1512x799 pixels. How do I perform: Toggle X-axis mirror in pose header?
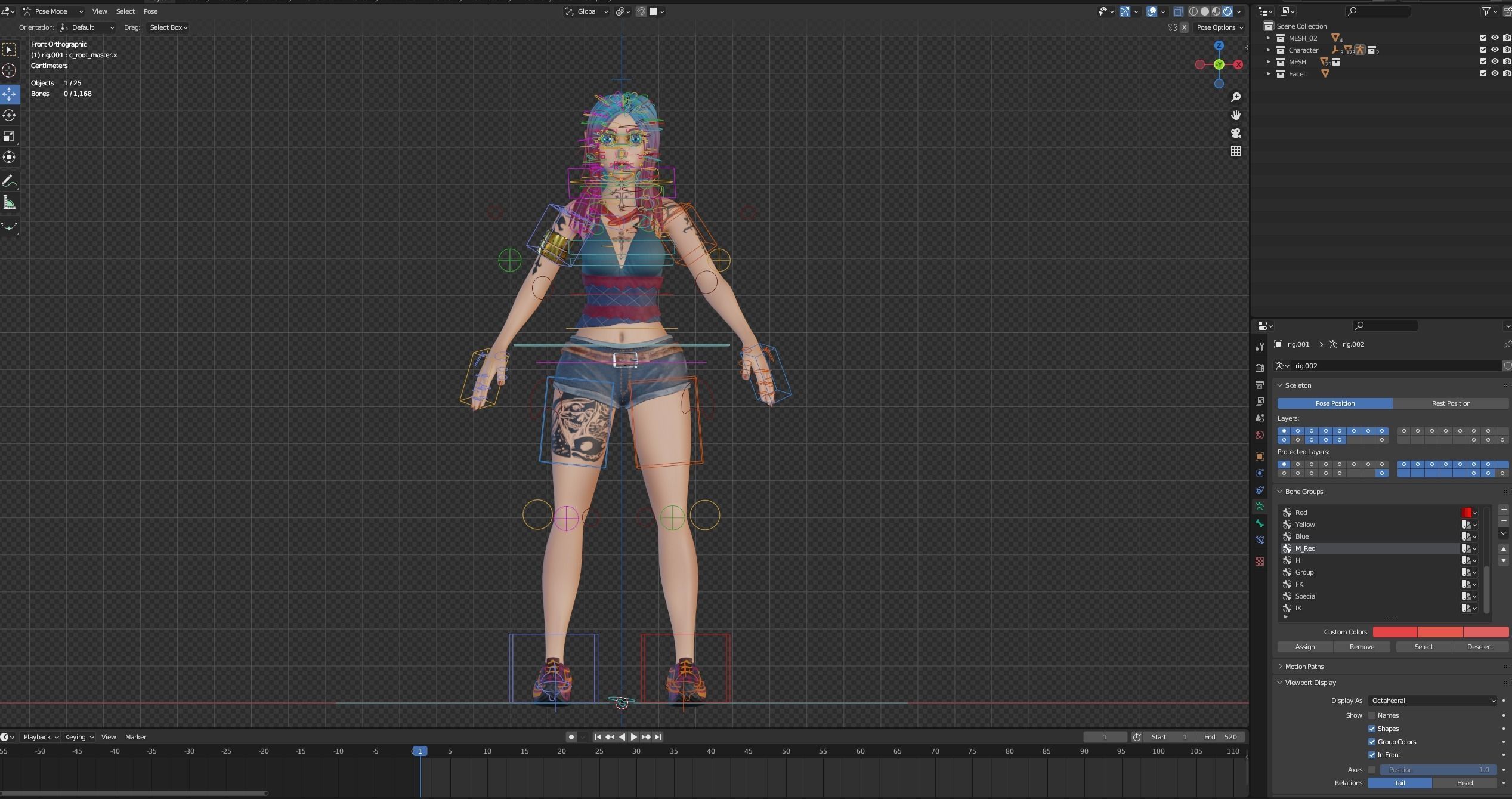[x=1184, y=27]
